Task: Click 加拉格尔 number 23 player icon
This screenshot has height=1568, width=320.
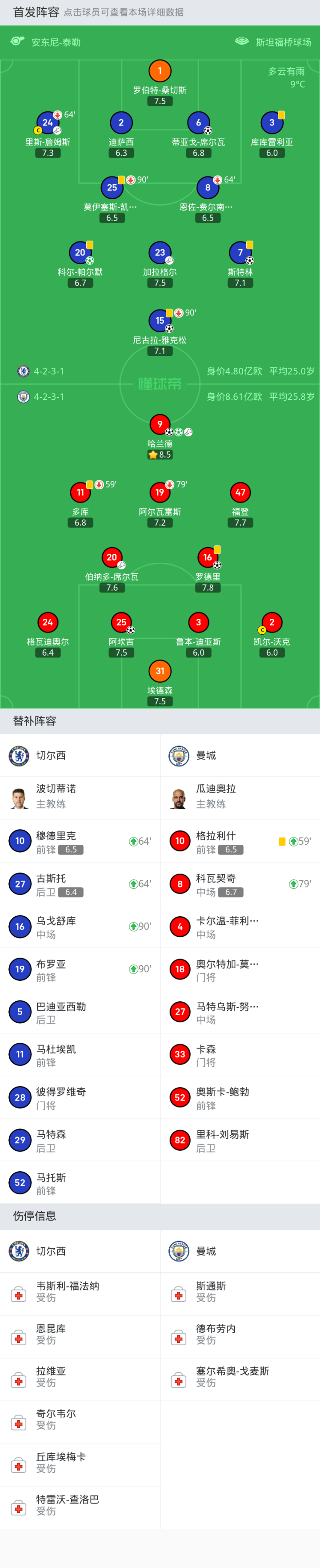Action: click(160, 252)
